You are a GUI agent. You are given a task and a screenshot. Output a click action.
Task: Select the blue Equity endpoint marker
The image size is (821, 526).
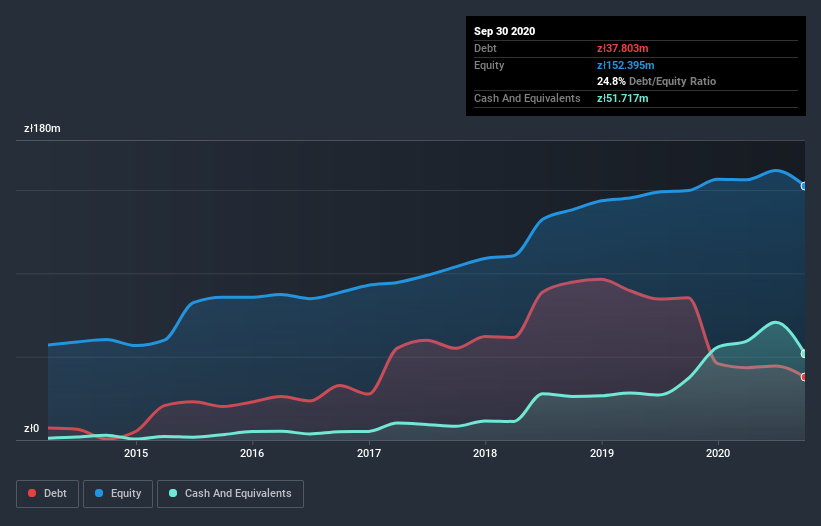(x=804, y=186)
